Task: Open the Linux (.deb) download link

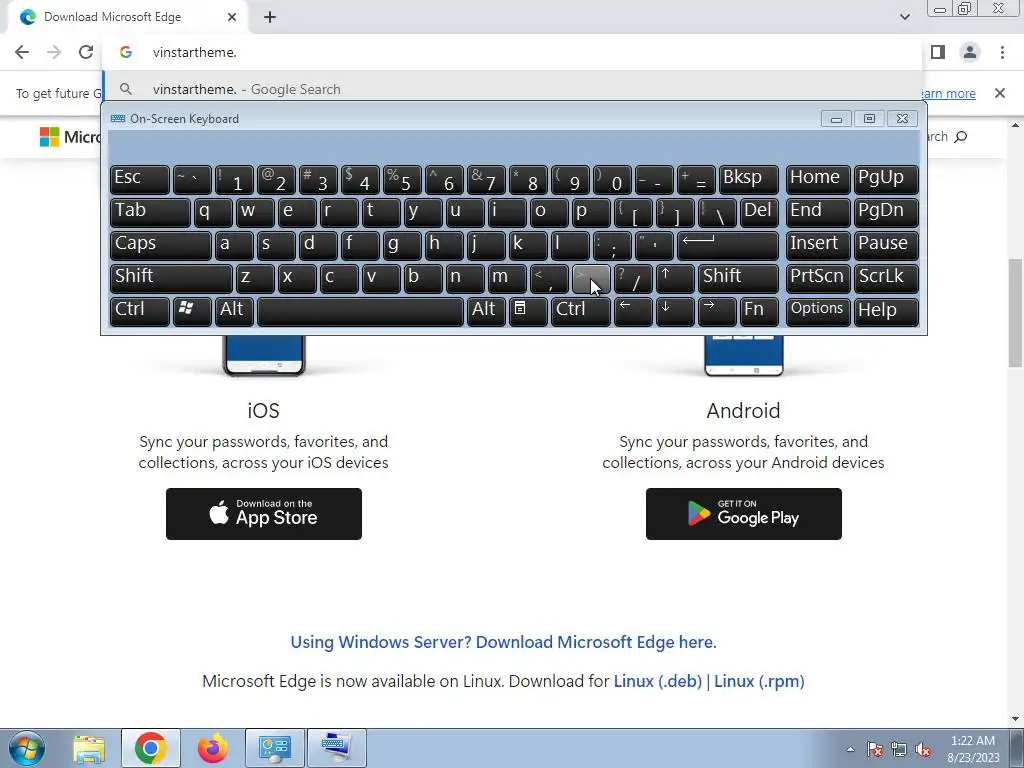Action: [658, 681]
